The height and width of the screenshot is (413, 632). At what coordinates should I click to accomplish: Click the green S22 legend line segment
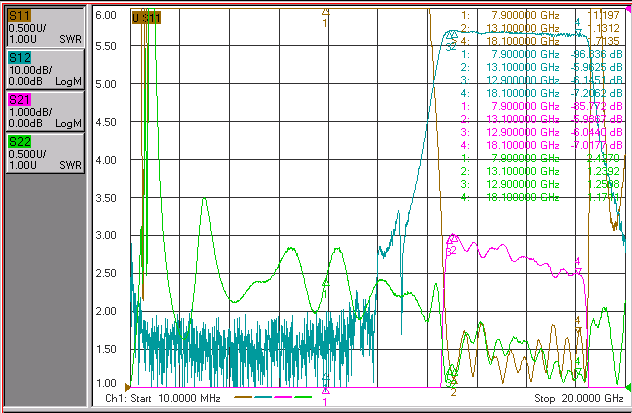point(303,397)
